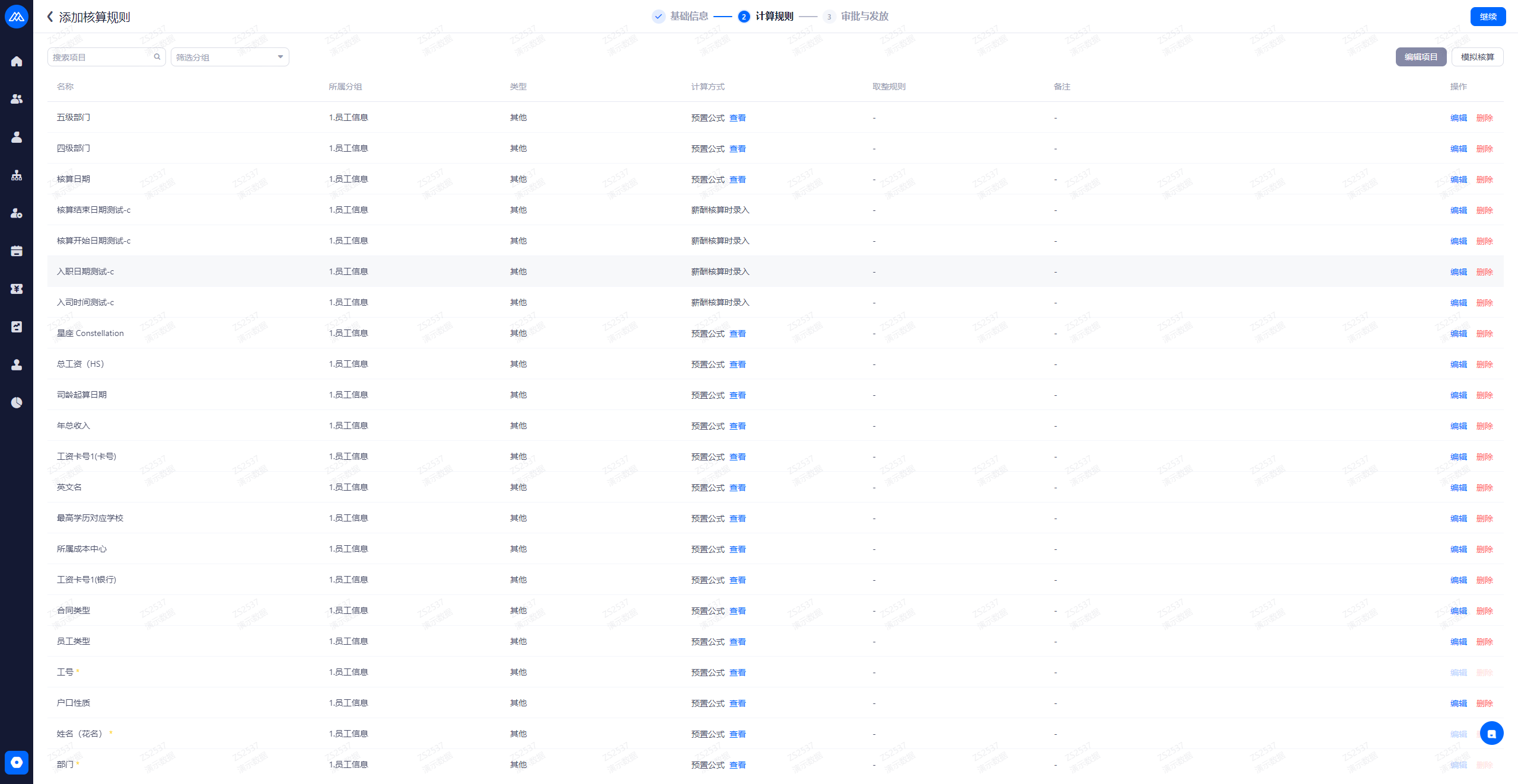1518x784 pixels.
Task: Edit the 户口性质 row
Action: pyautogui.click(x=1458, y=703)
